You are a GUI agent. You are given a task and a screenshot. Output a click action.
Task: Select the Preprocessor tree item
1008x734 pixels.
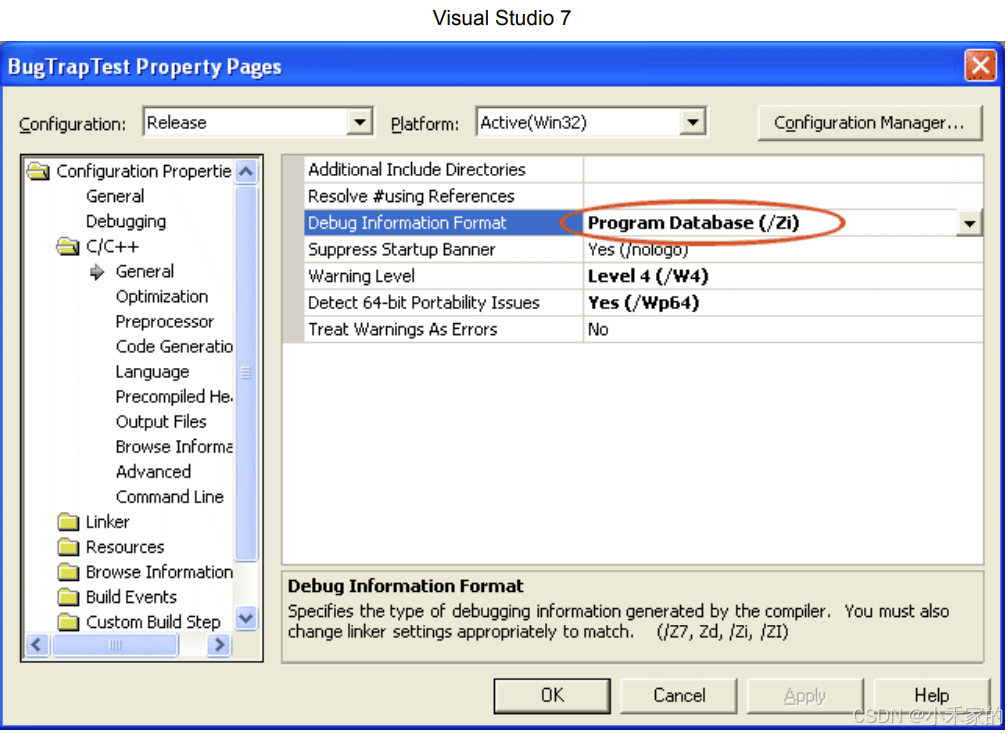(x=165, y=321)
